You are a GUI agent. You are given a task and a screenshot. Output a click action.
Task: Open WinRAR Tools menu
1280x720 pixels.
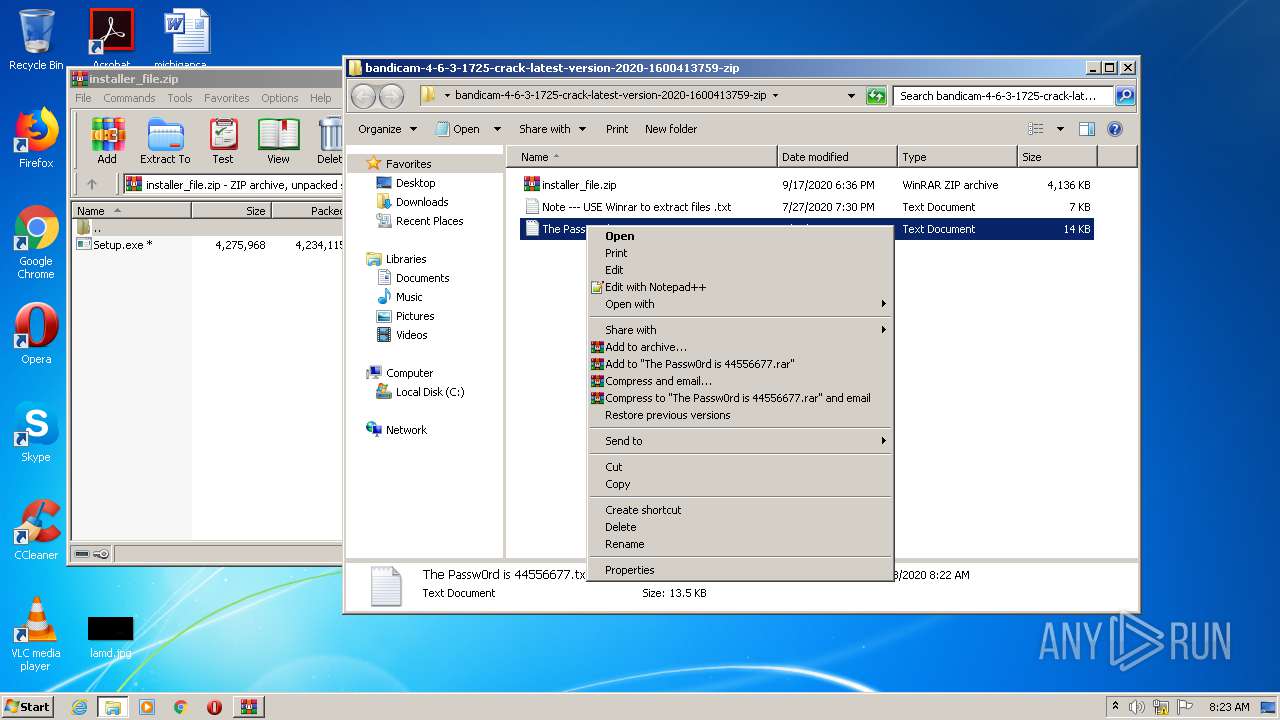tap(180, 98)
